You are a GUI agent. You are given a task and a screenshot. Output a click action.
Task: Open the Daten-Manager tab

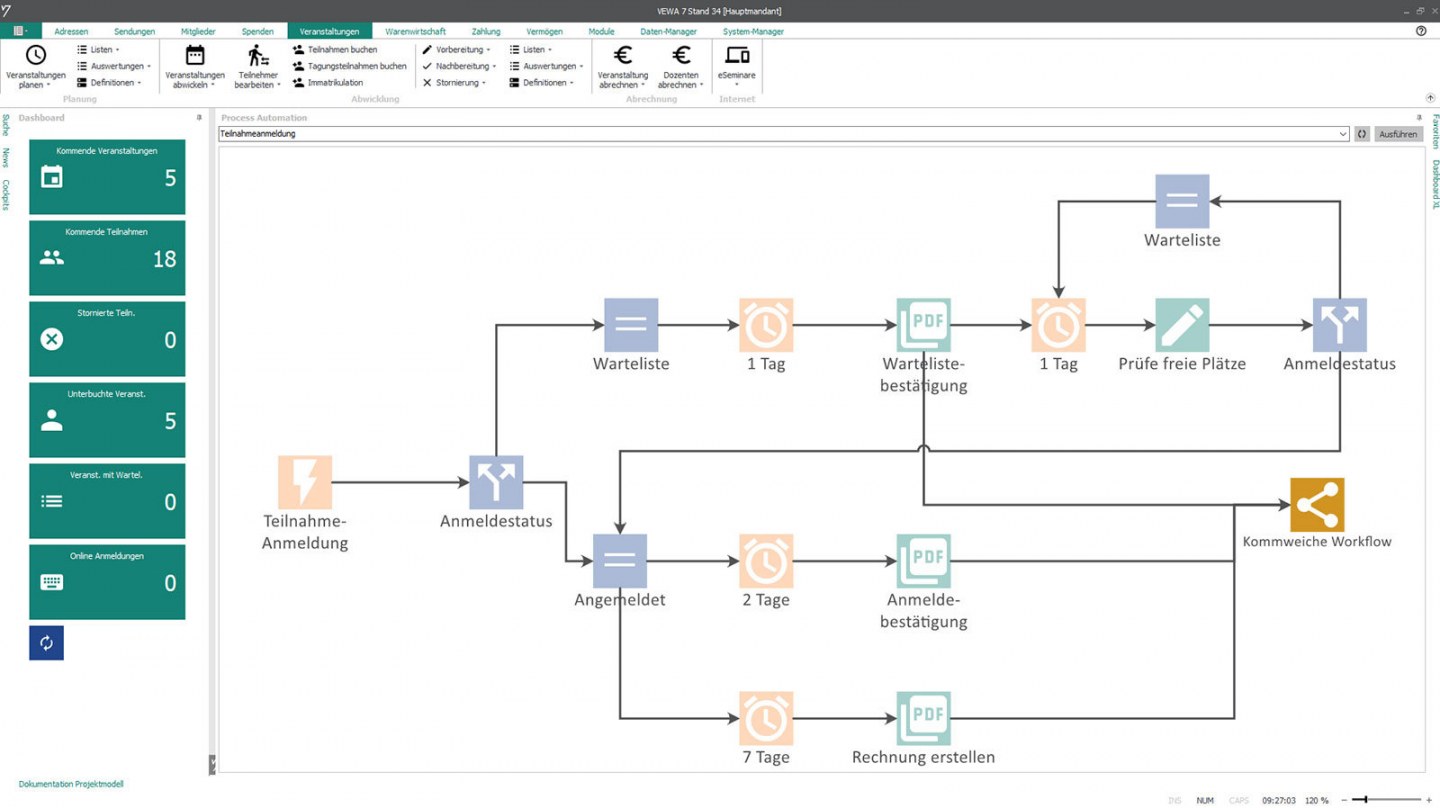(x=668, y=31)
